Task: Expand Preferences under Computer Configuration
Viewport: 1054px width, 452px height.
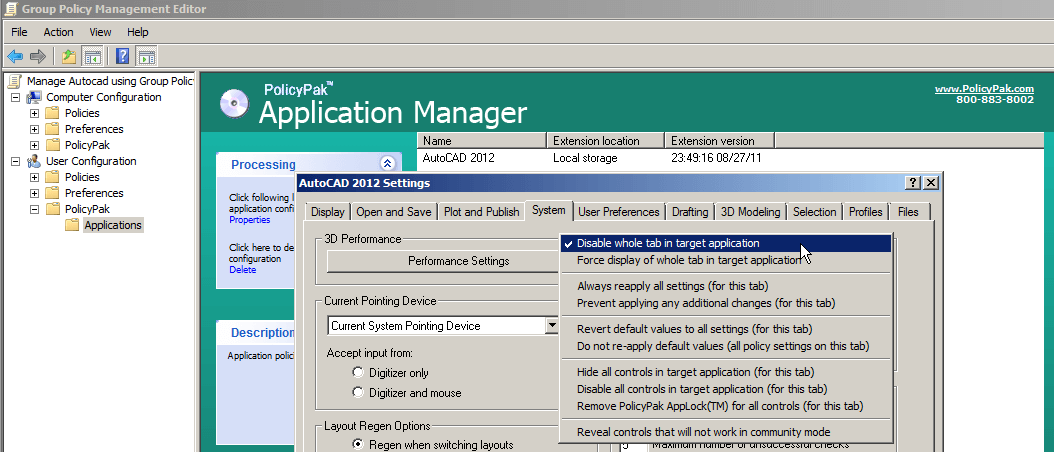Action: point(34,129)
